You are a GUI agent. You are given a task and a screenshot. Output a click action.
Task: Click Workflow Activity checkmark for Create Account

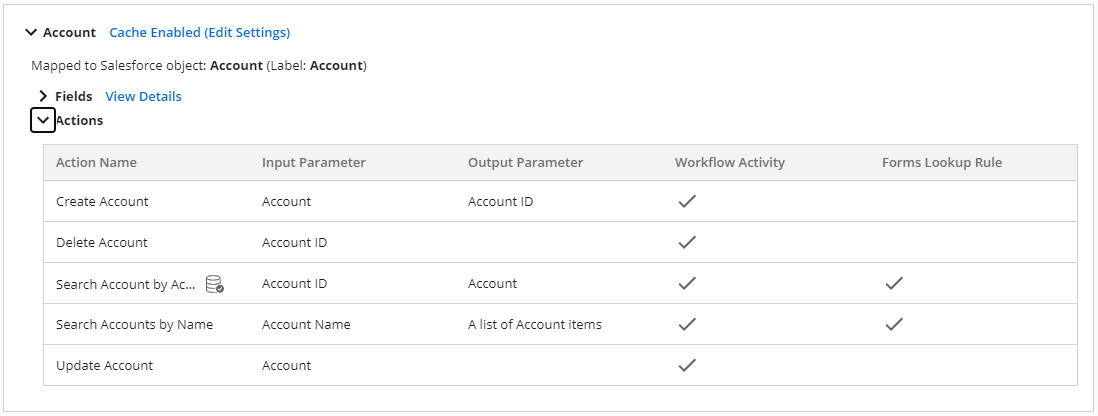tap(686, 201)
